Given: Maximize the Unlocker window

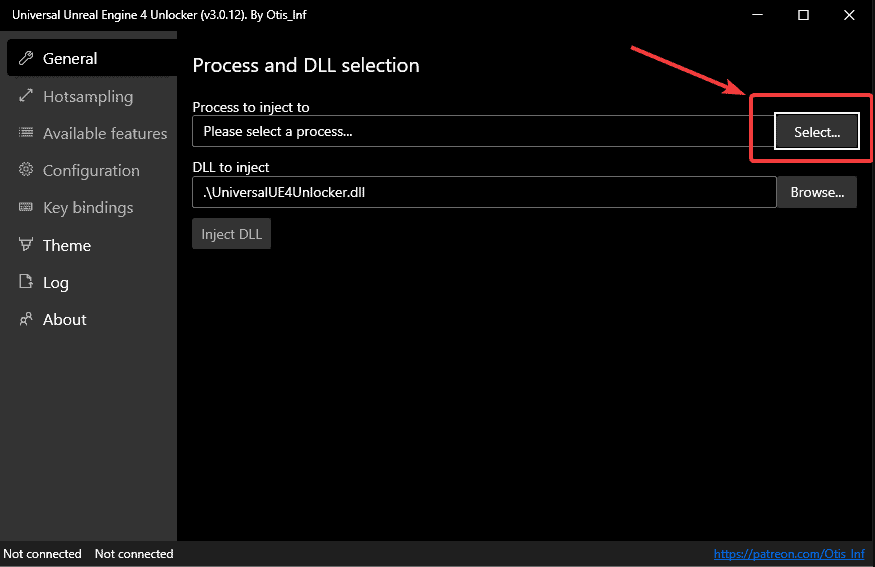Looking at the screenshot, I should point(803,15).
